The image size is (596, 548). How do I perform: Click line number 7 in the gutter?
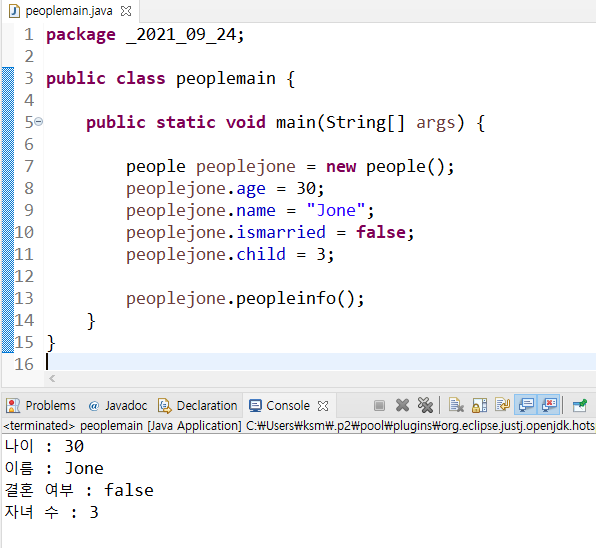pos(29,166)
